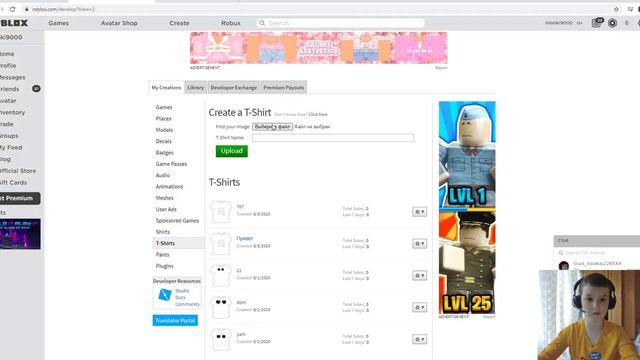Open the Translator Portal button
640x360 pixels.
pyautogui.click(x=175, y=320)
